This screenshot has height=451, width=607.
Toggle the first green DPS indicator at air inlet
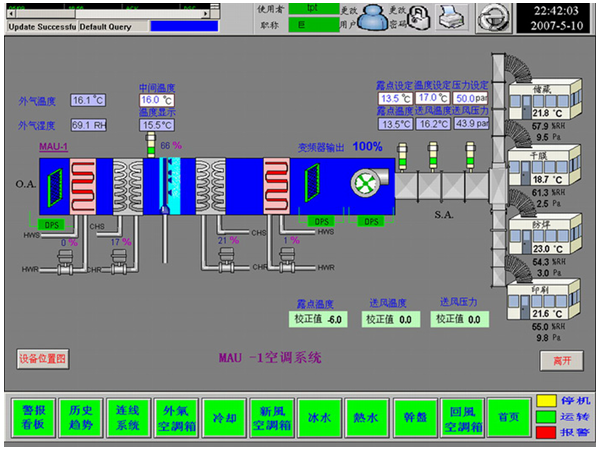pos(53,223)
